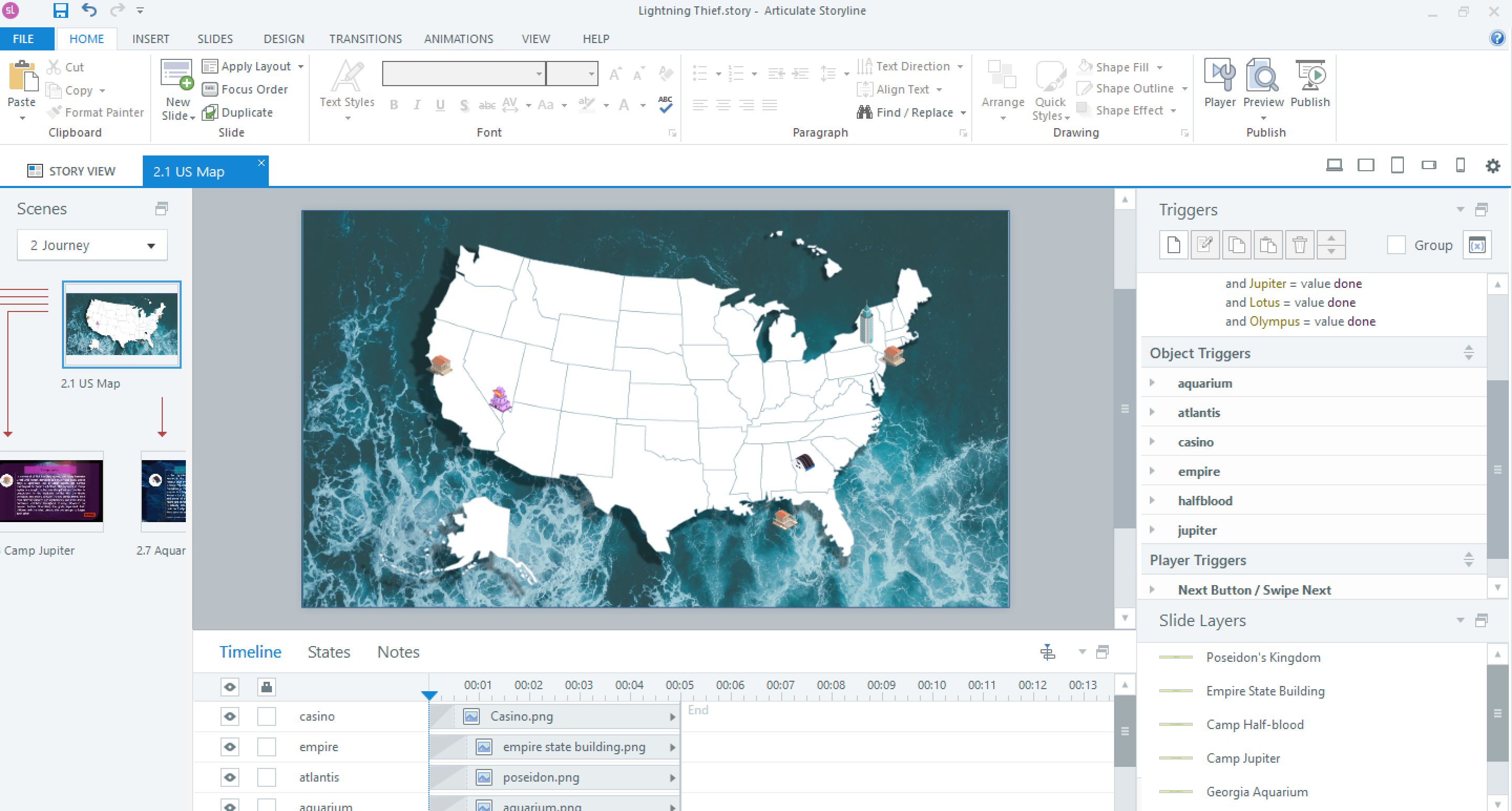Click the font color A button

click(x=624, y=105)
